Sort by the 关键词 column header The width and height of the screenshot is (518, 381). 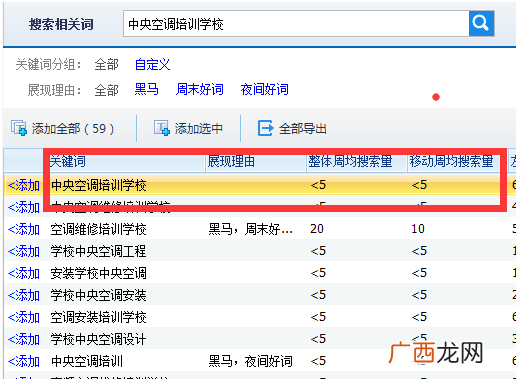[68, 162]
